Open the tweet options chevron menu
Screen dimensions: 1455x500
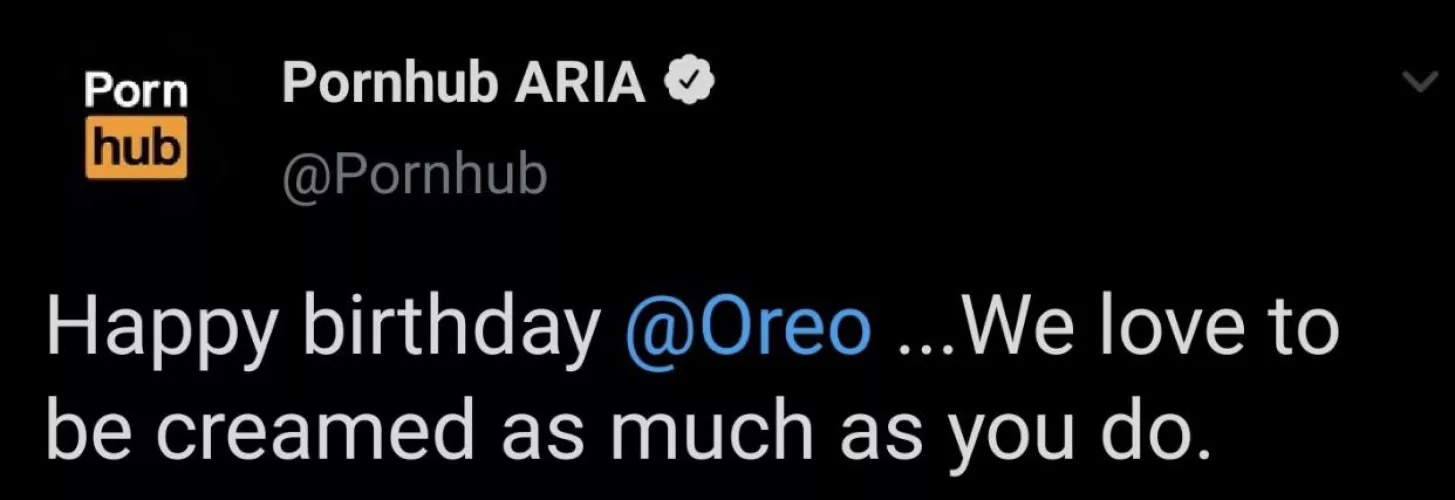click(x=1419, y=85)
